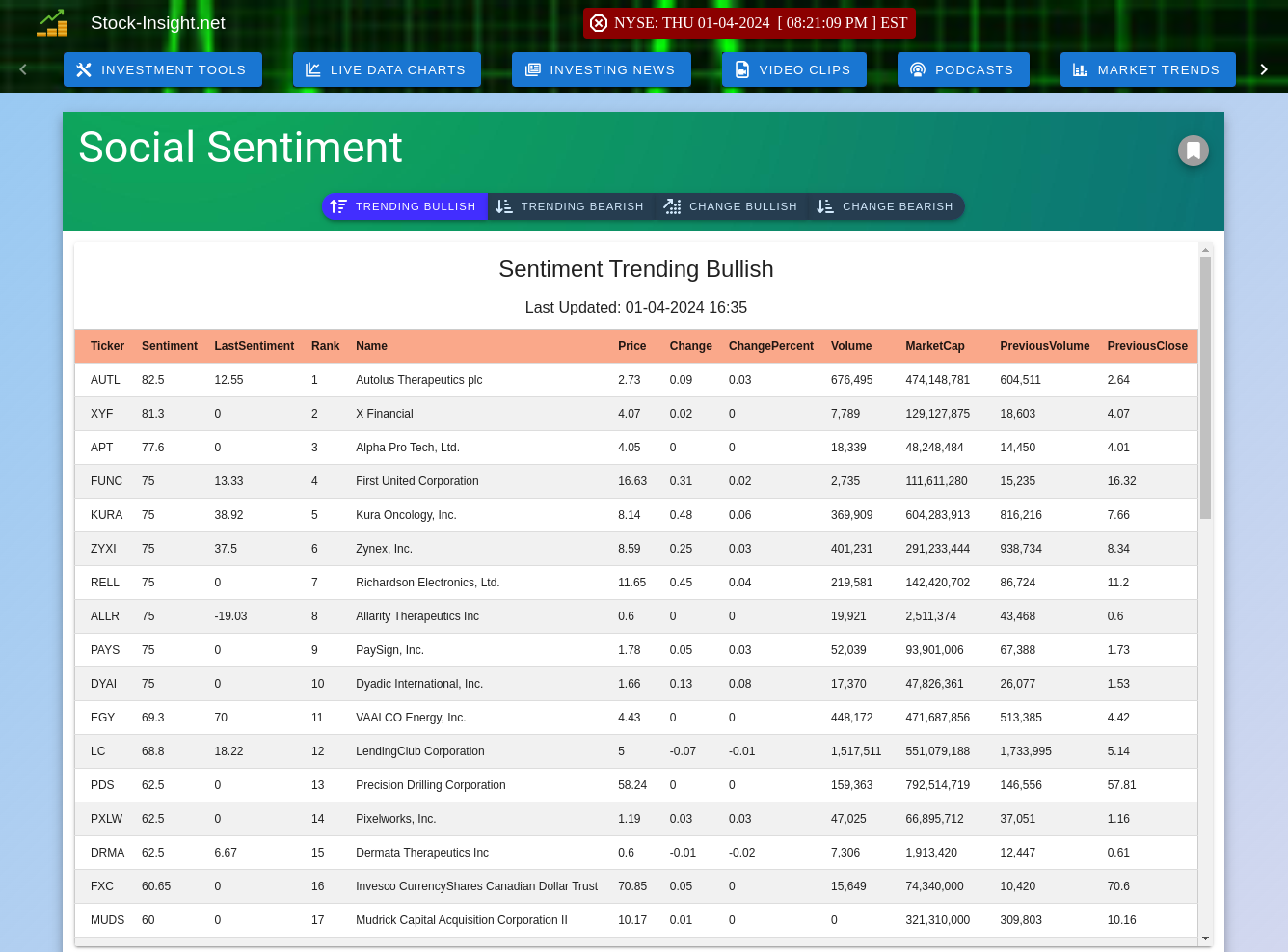Select the Investment Tools crossed-arrows icon
The height and width of the screenshot is (952, 1288).
coord(84,68)
